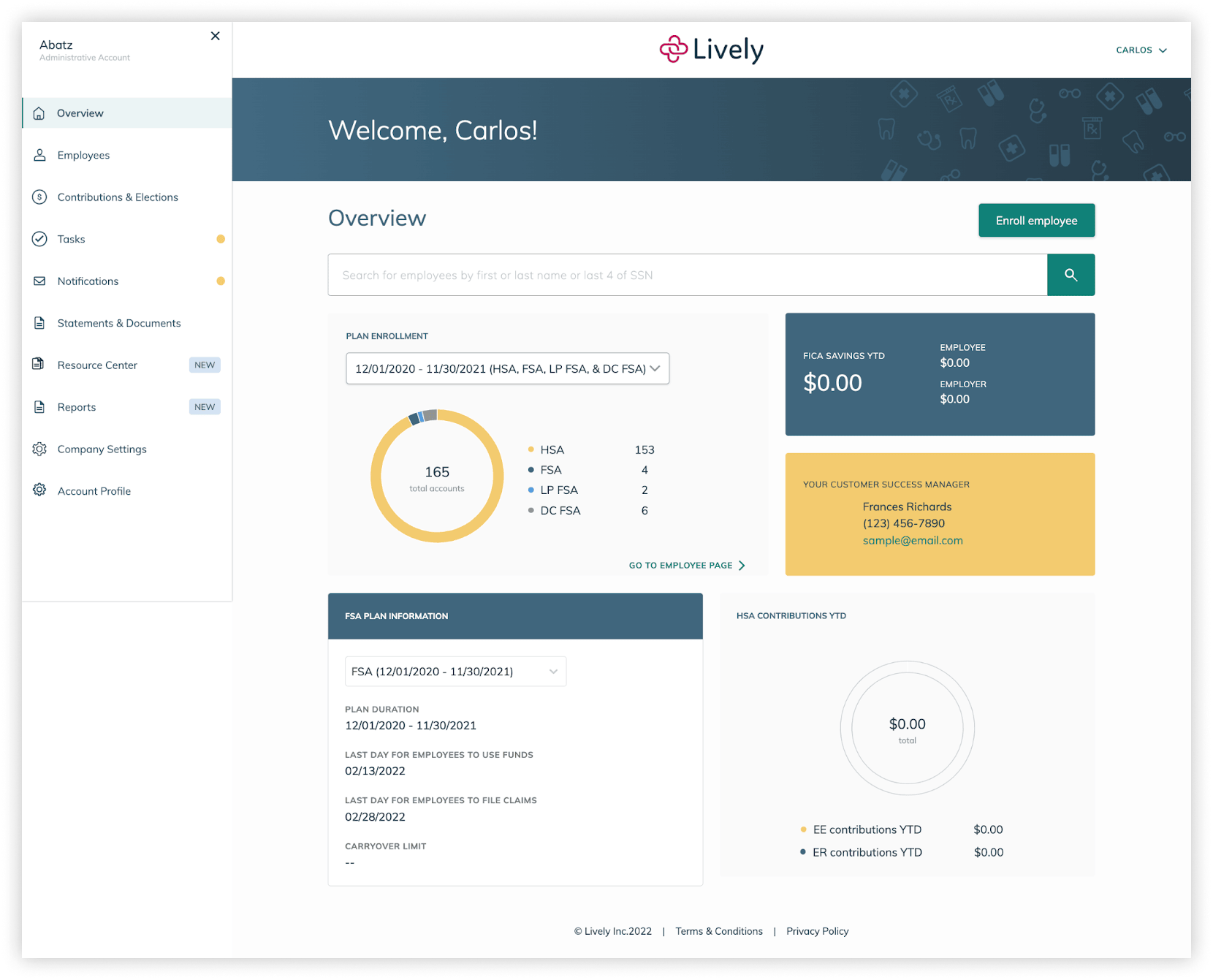Click the Enroll employee button
1213x980 pixels.
[1036, 221]
